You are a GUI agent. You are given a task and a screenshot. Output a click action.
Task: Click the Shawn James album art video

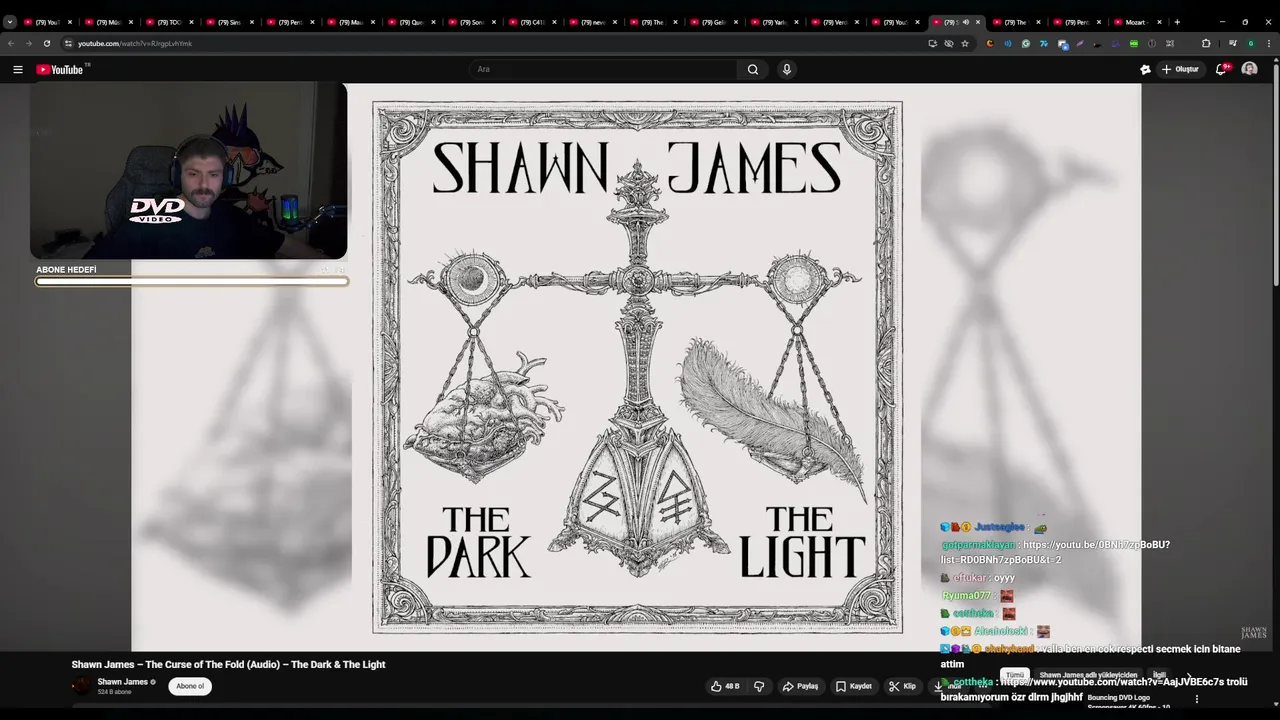point(637,367)
